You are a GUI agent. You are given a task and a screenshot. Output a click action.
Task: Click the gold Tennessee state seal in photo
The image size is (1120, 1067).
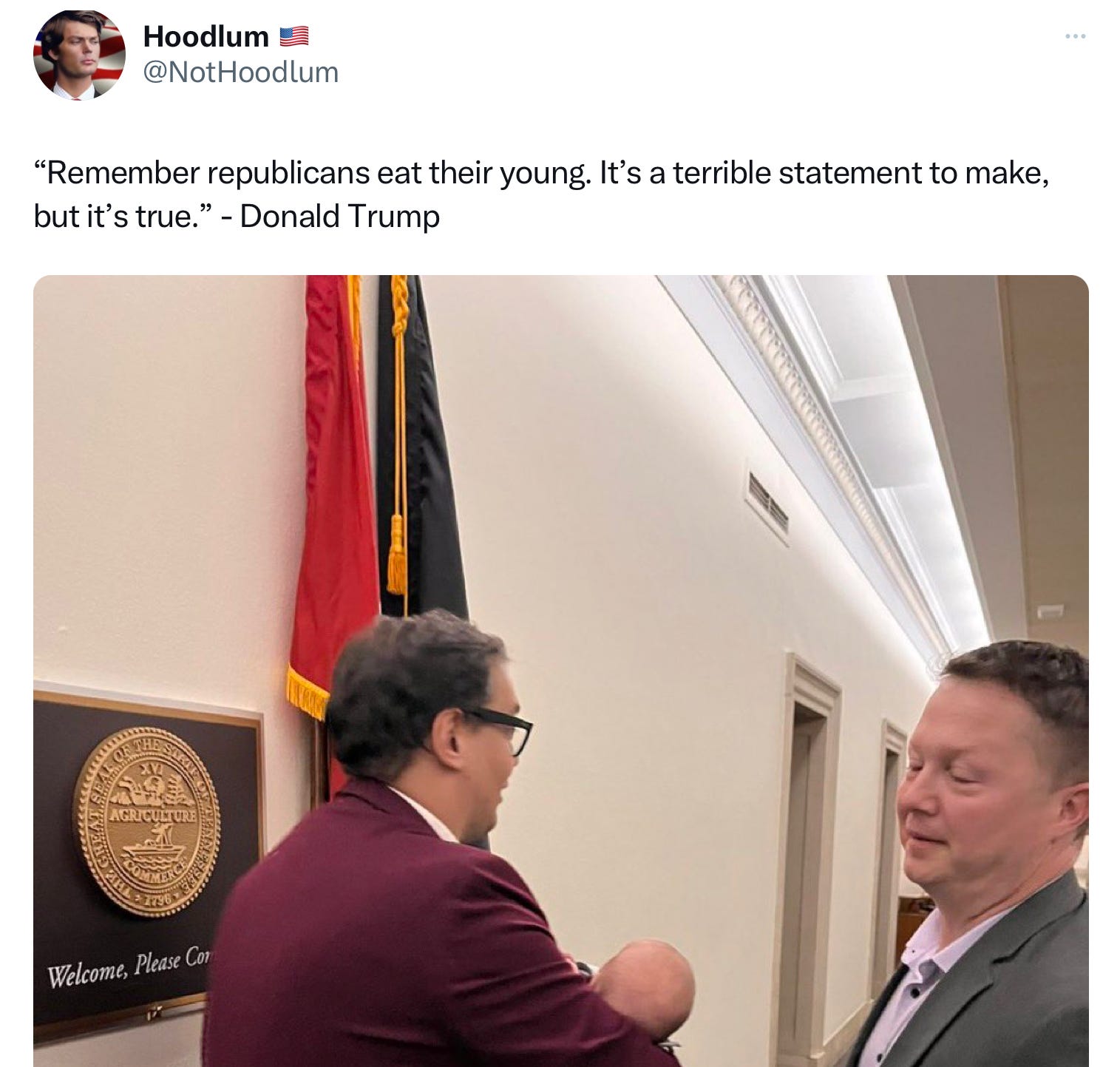click(x=146, y=821)
